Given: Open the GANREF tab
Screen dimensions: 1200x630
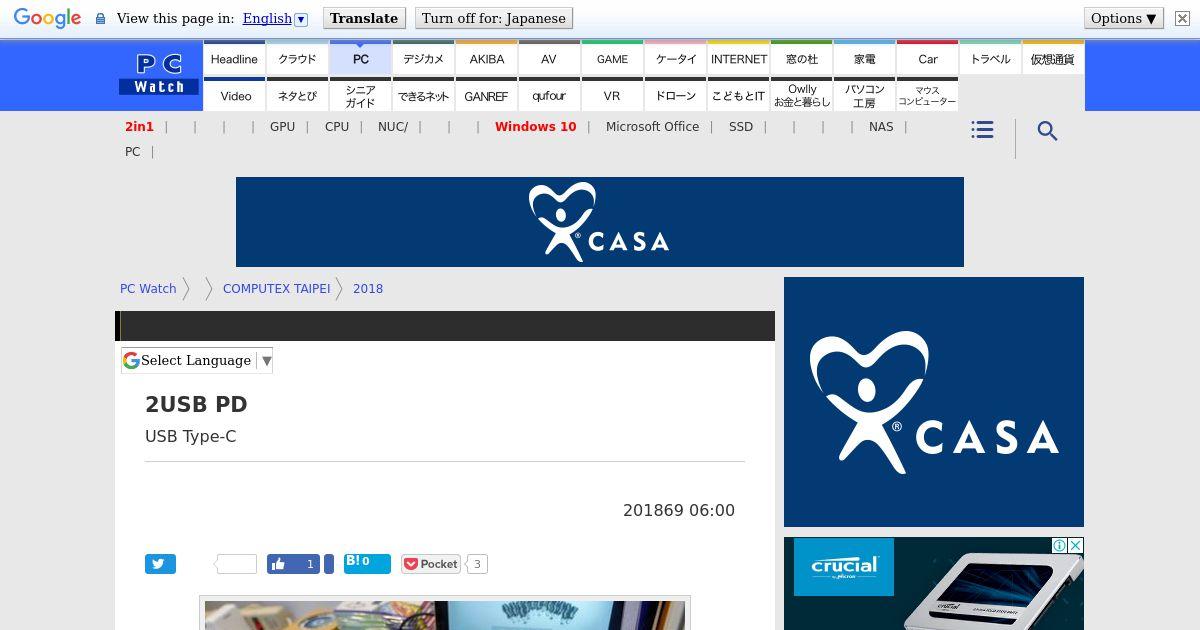Looking at the screenshot, I should (x=487, y=96).
